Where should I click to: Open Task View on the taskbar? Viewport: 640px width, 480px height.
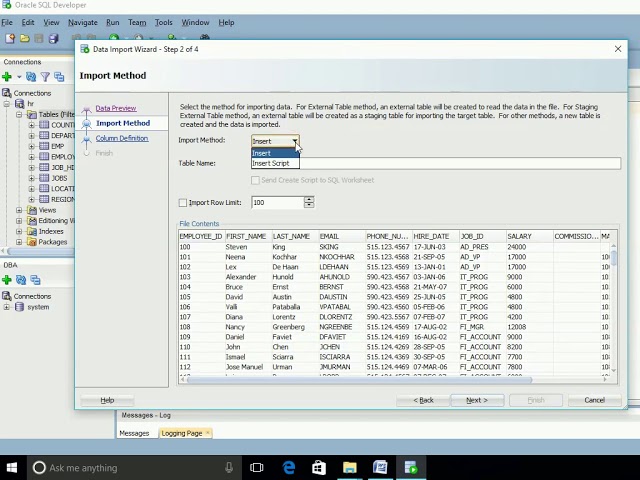pyautogui.click(x=256, y=468)
